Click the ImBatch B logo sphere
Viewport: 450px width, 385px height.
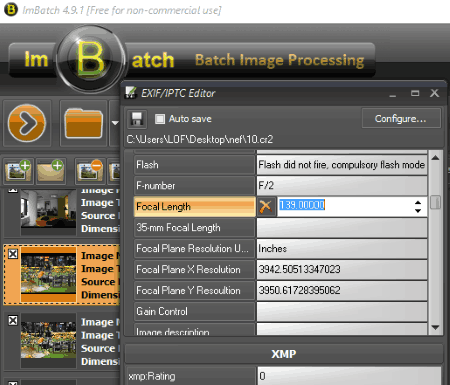pyautogui.click(x=90, y=59)
